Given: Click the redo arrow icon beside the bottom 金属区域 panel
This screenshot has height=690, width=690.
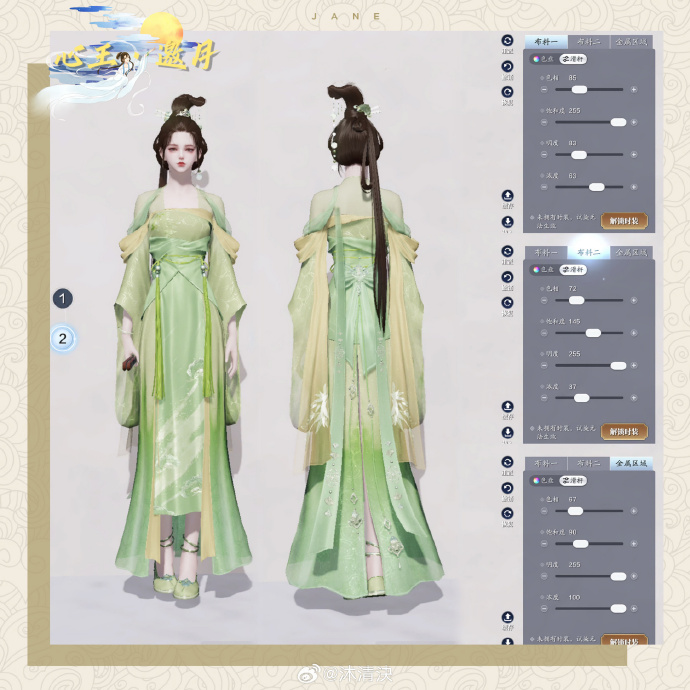Looking at the screenshot, I should tap(507, 514).
